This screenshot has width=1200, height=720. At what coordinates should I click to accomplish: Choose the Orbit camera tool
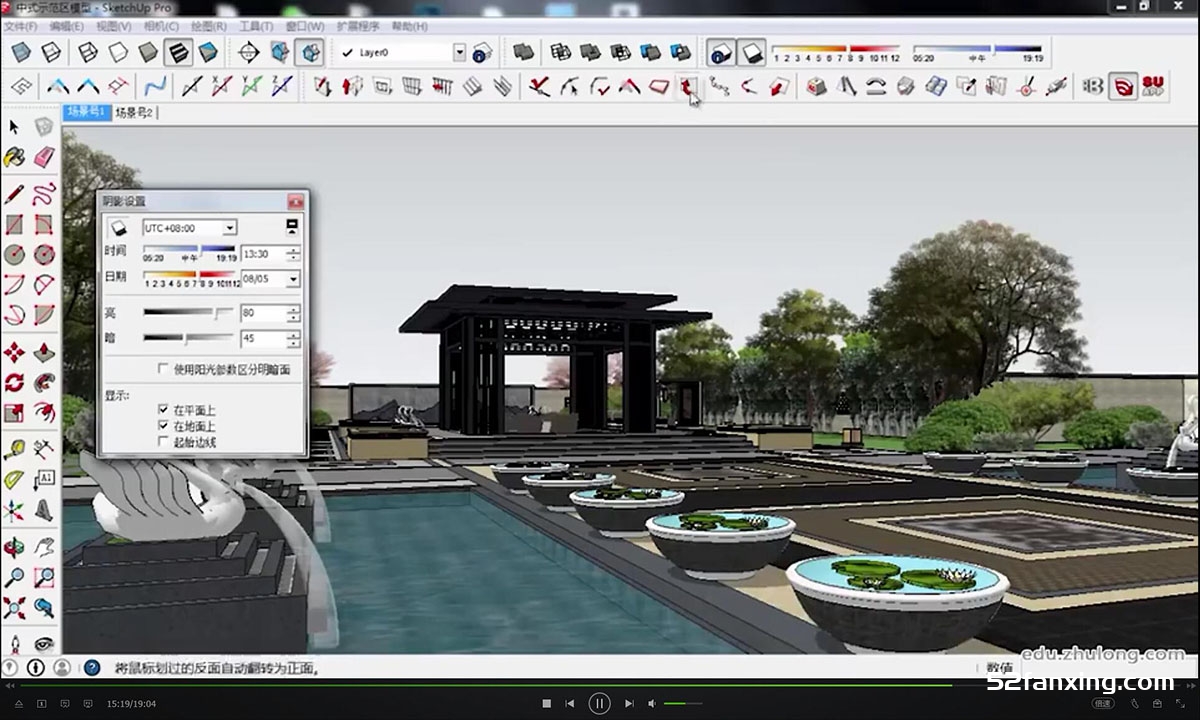click(14, 547)
